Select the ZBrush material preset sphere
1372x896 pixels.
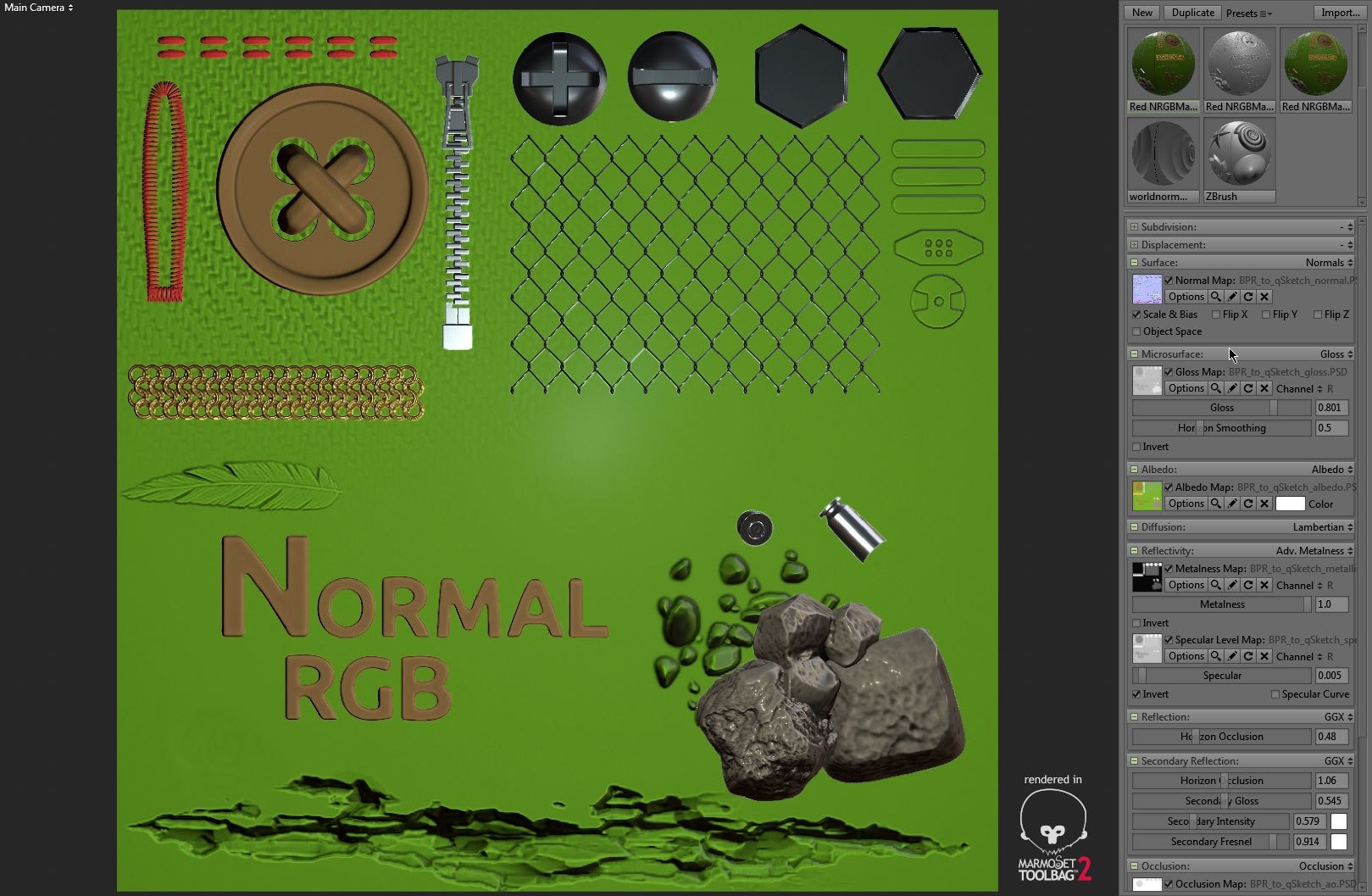[1238, 154]
